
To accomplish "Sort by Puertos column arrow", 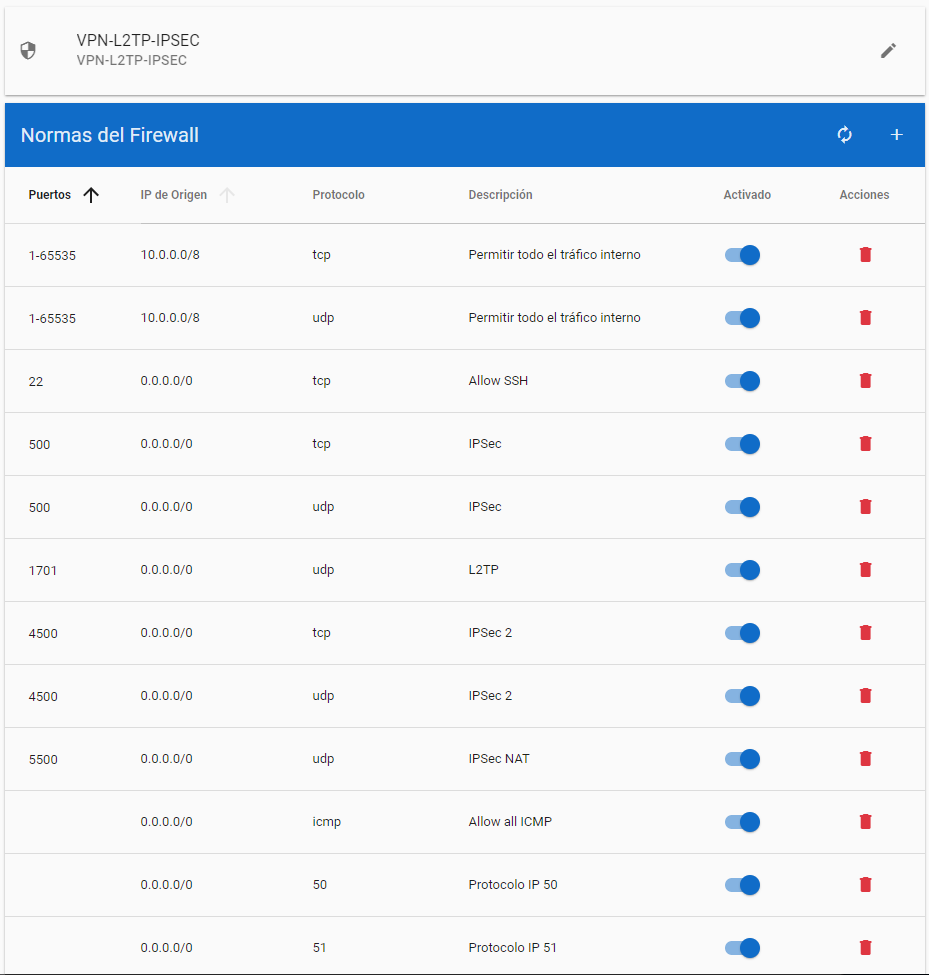I will tap(91, 195).
